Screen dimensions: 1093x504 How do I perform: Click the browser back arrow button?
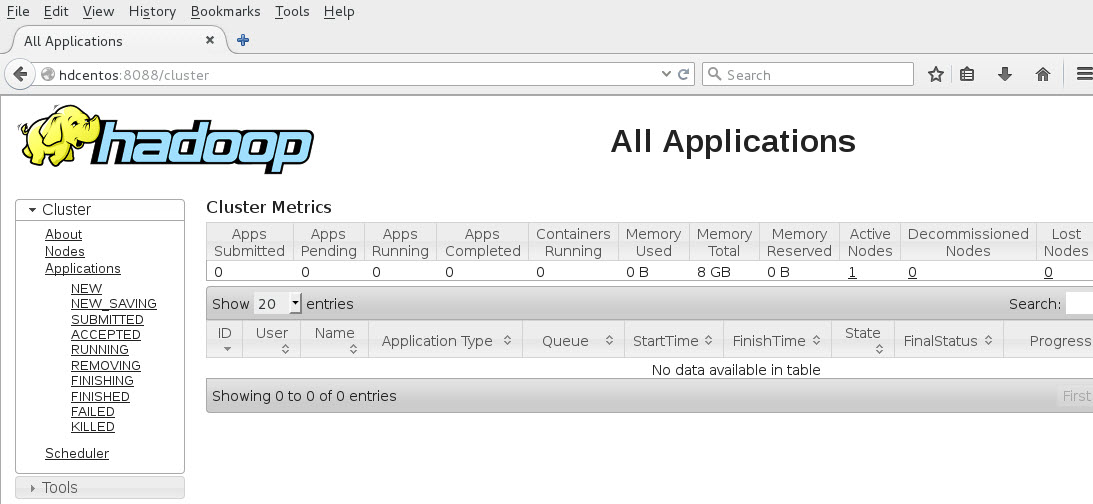[x=20, y=75]
